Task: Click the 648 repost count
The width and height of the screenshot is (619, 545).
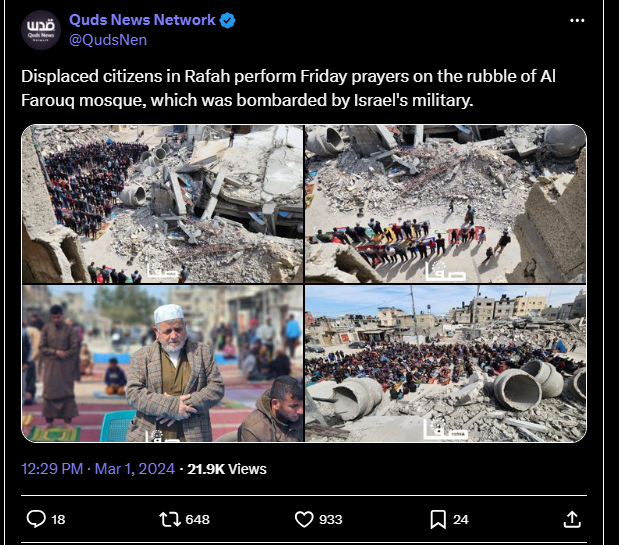Action: coord(197,519)
